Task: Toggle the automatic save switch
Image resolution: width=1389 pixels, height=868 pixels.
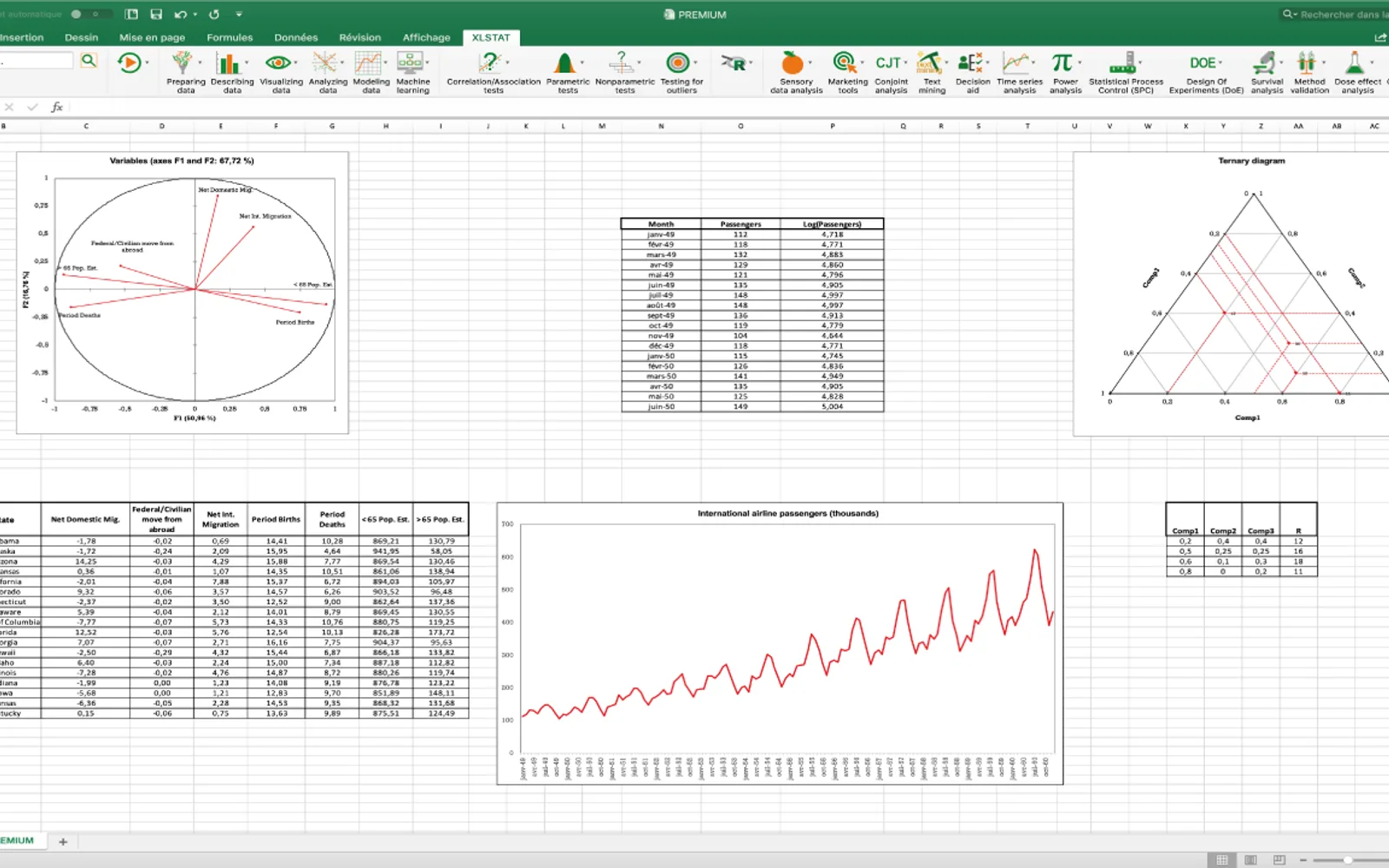Action: click(90, 14)
